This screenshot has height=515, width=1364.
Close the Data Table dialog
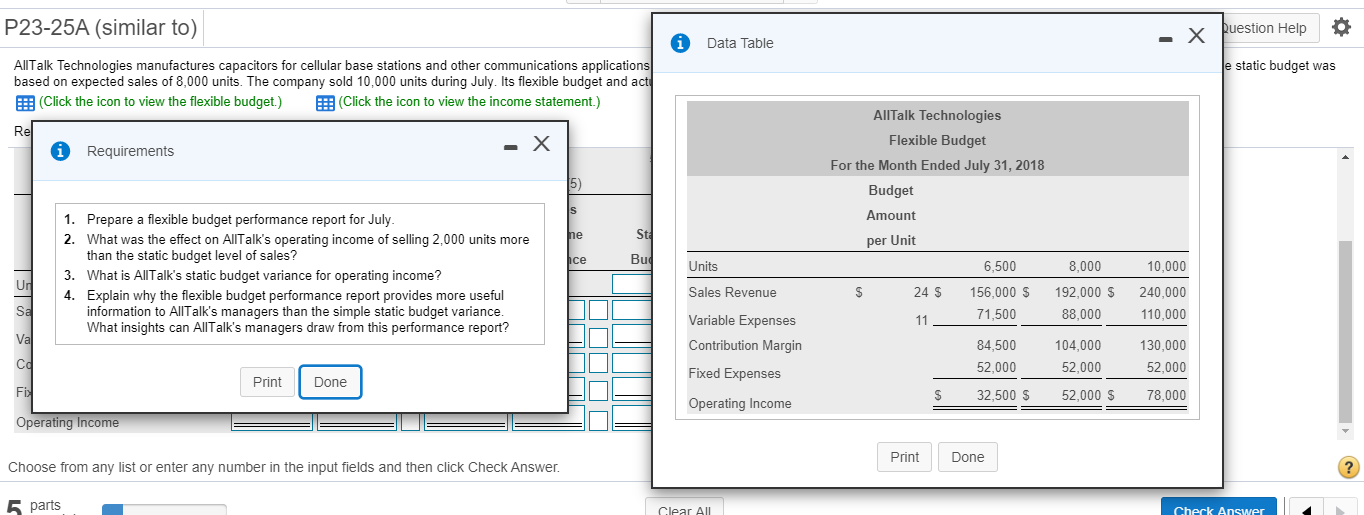point(1195,37)
